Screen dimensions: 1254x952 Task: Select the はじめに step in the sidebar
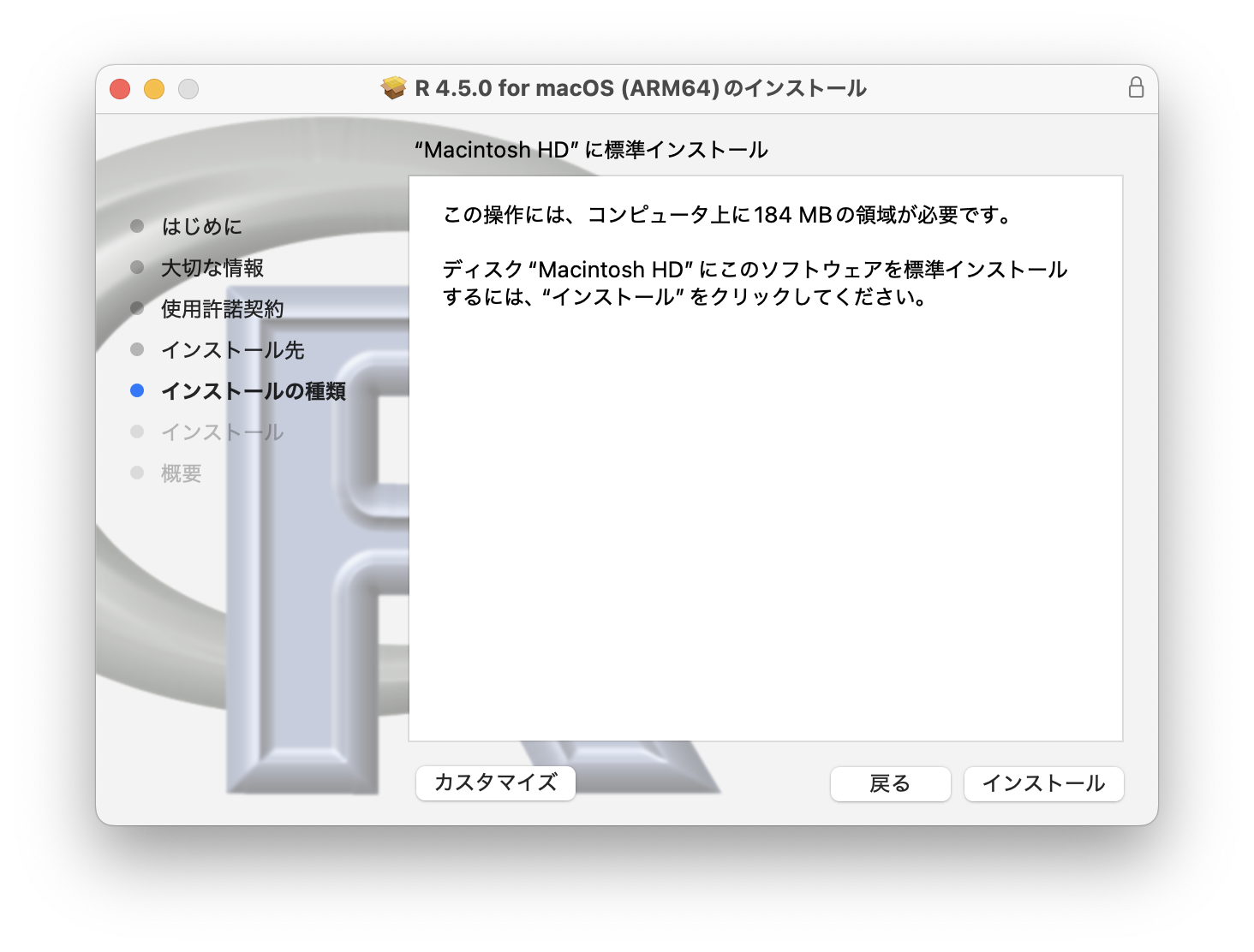click(201, 226)
